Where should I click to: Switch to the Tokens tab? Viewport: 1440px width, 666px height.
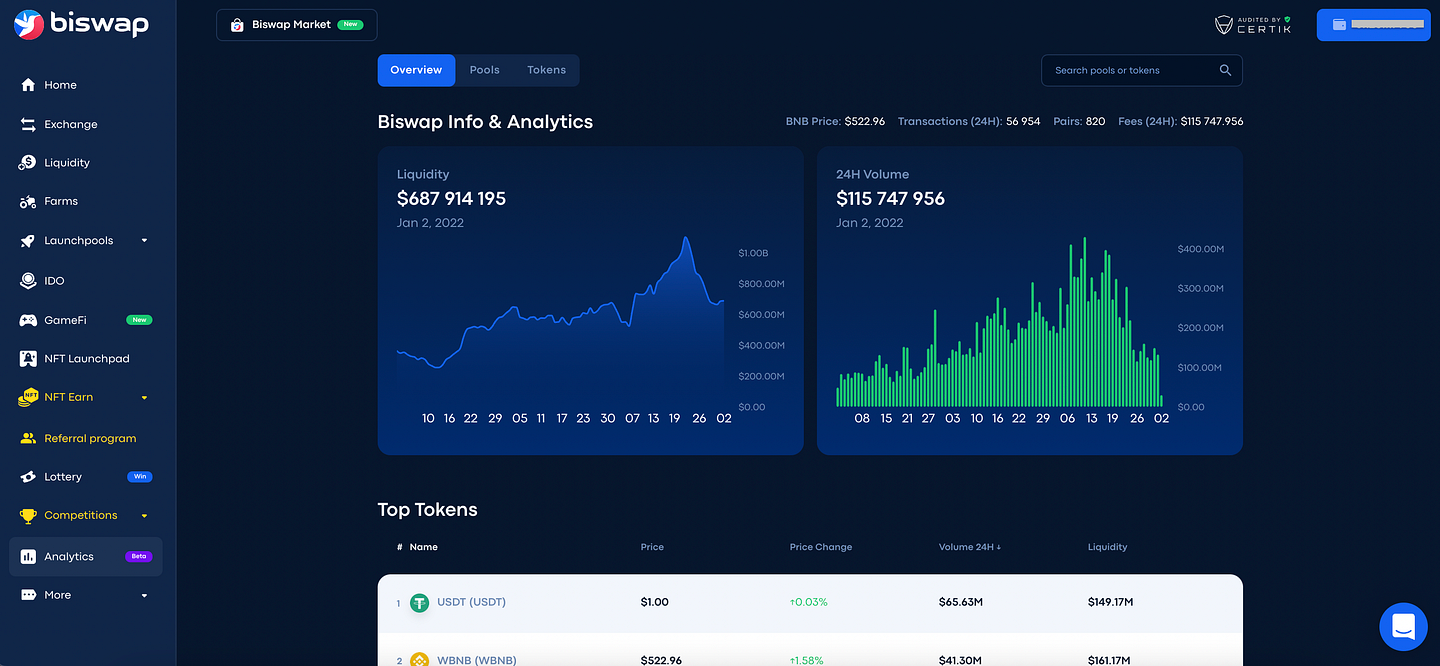click(x=546, y=70)
